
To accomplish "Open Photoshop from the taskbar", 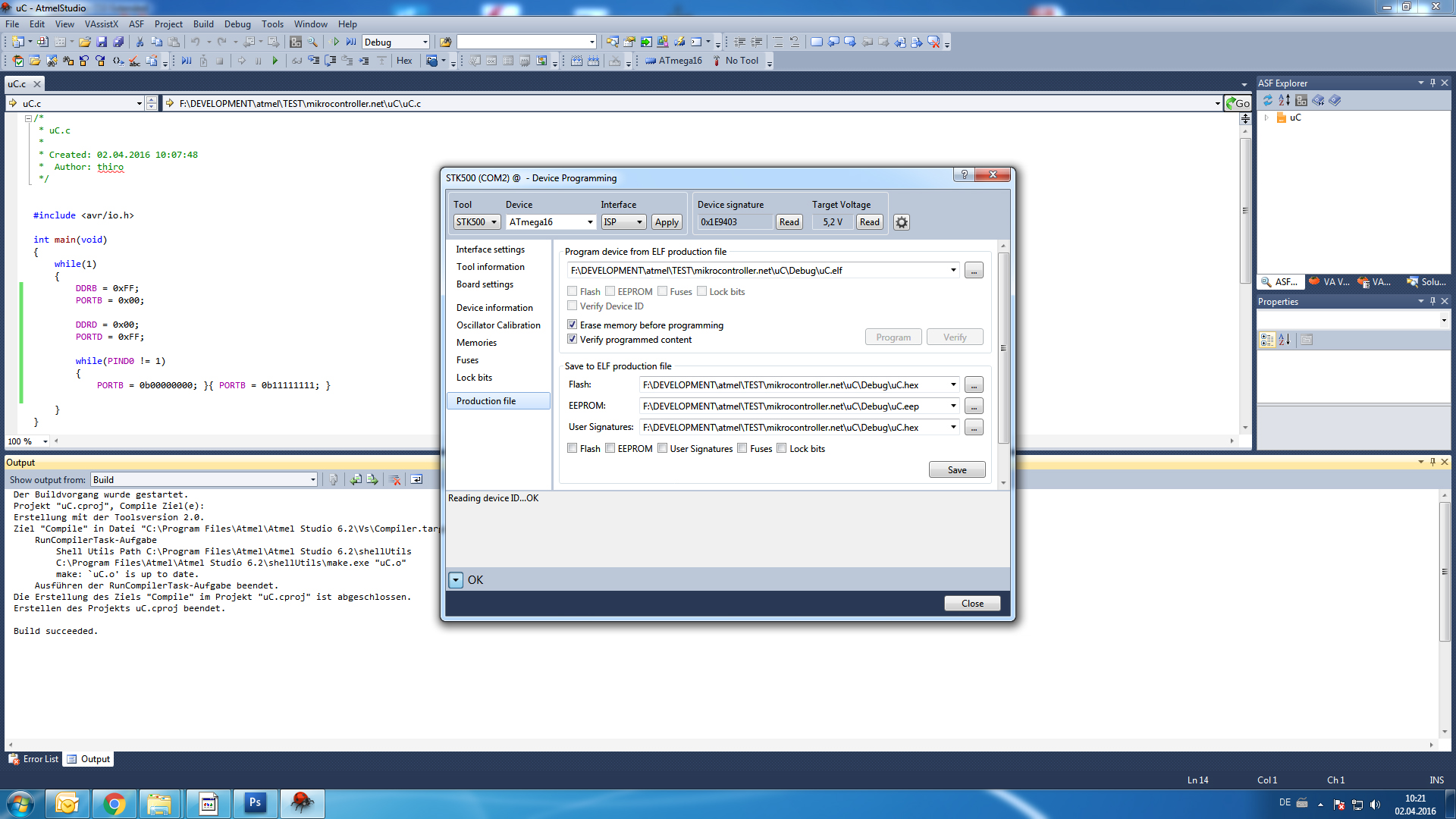I will [256, 804].
